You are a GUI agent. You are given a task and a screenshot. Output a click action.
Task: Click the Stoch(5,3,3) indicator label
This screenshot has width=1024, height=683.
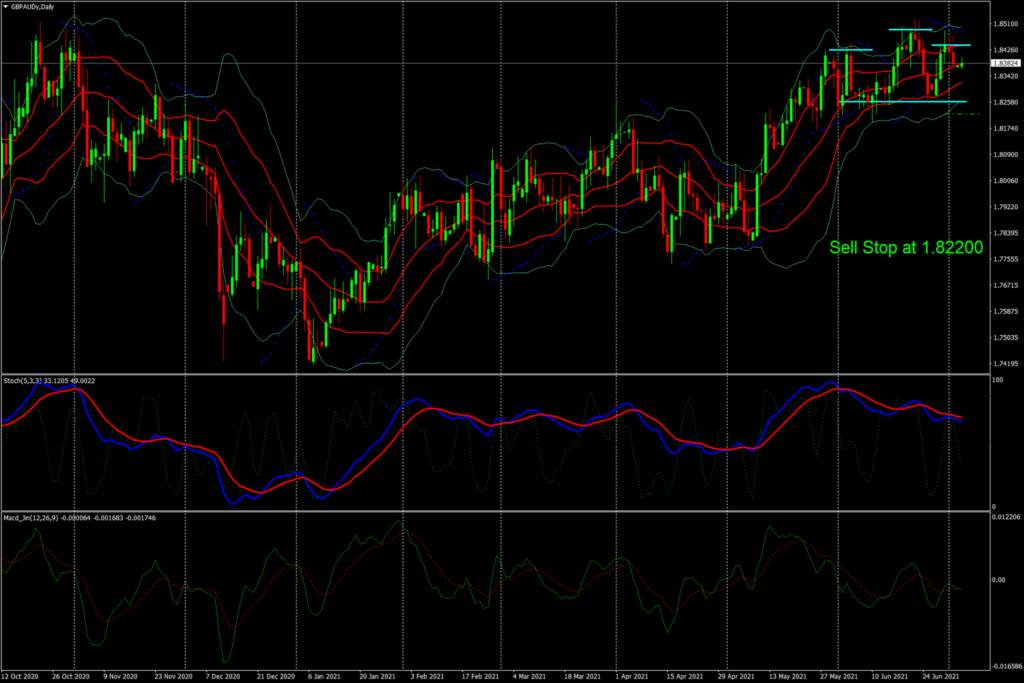click(50, 381)
